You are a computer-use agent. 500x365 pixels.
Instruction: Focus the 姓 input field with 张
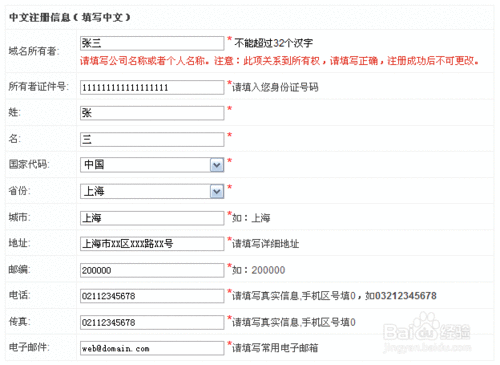(x=152, y=113)
